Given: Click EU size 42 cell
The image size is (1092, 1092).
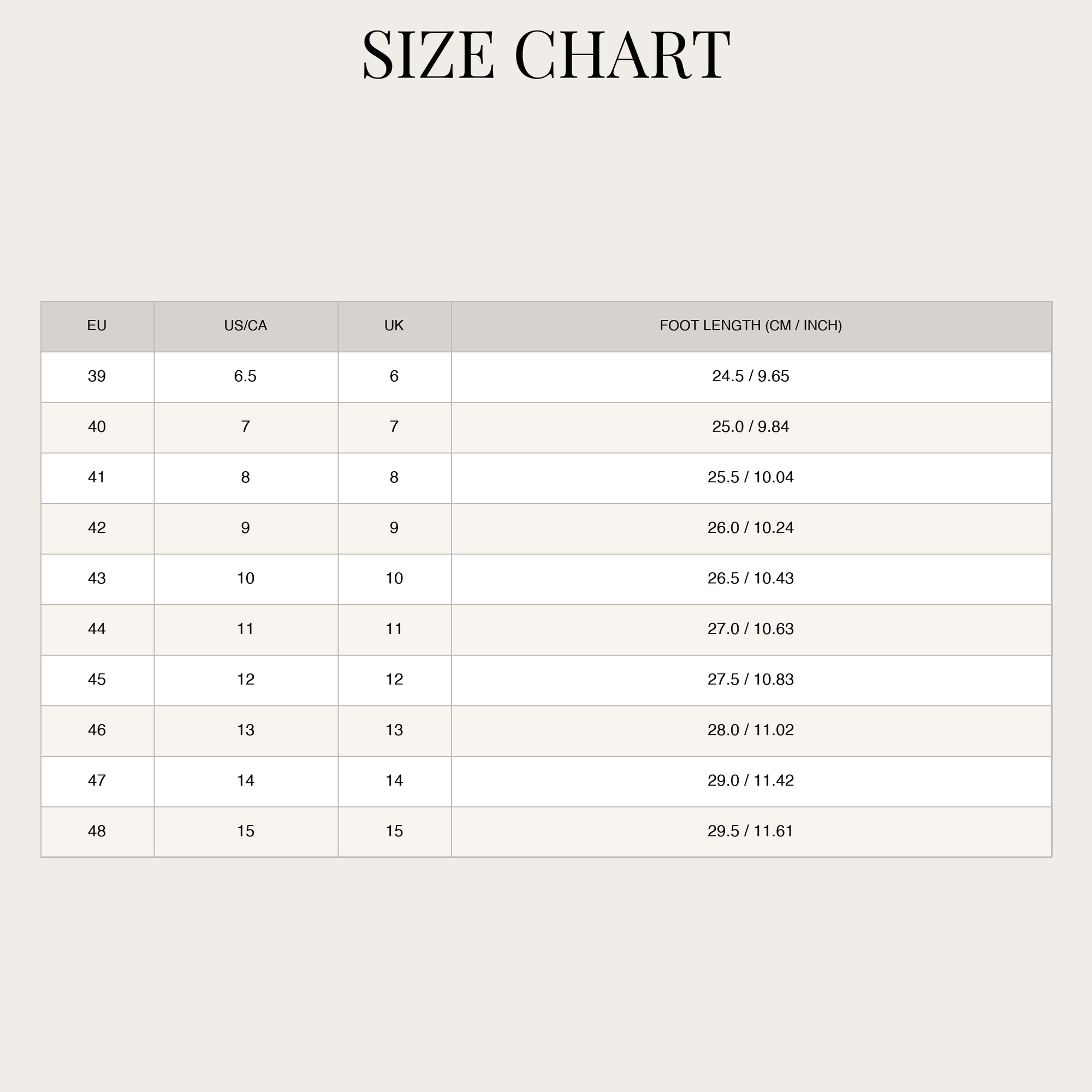Looking at the screenshot, I should [x=97, y=529].
